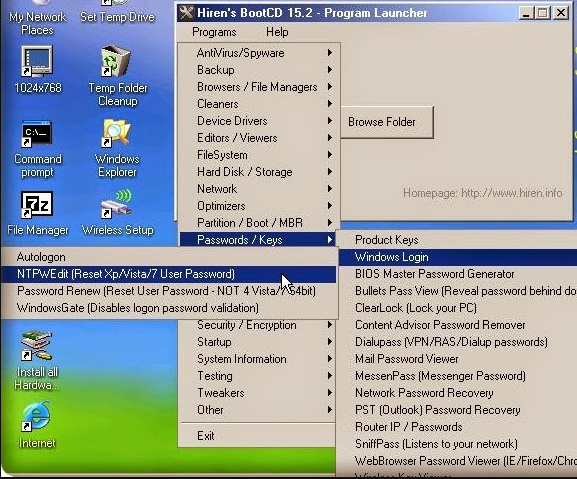Launch Router IP / Passwords
Viewport: 577px width, 479px height.
457,427
